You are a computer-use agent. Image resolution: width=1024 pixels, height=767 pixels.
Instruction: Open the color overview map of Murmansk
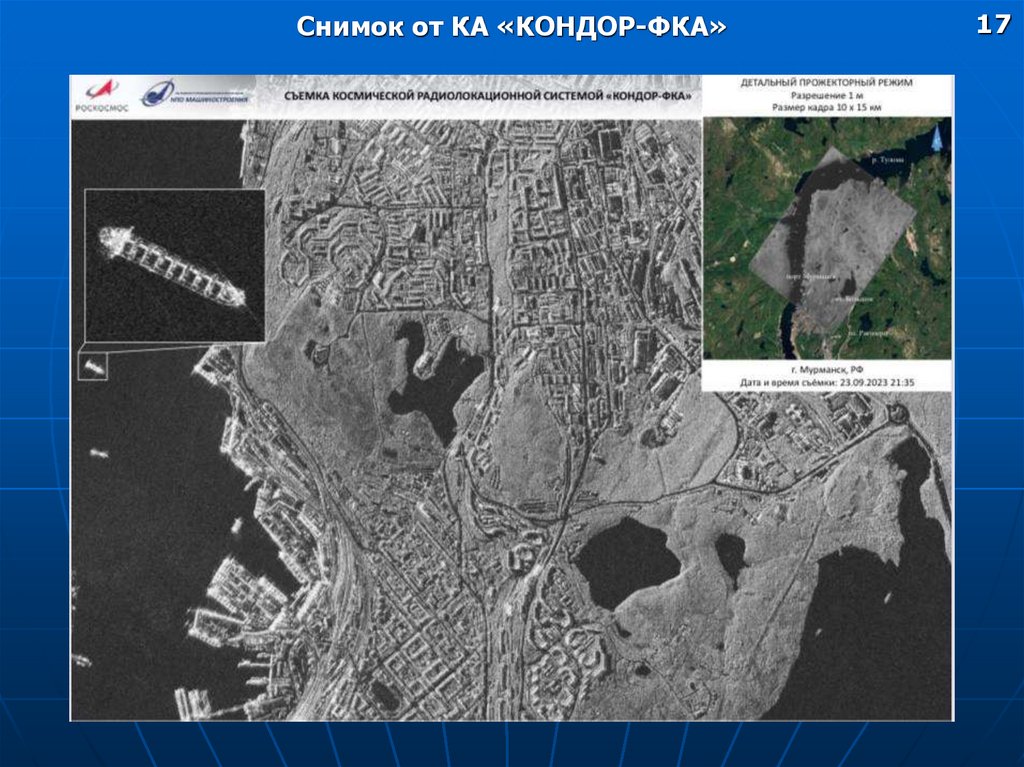[x=827, y=238]
